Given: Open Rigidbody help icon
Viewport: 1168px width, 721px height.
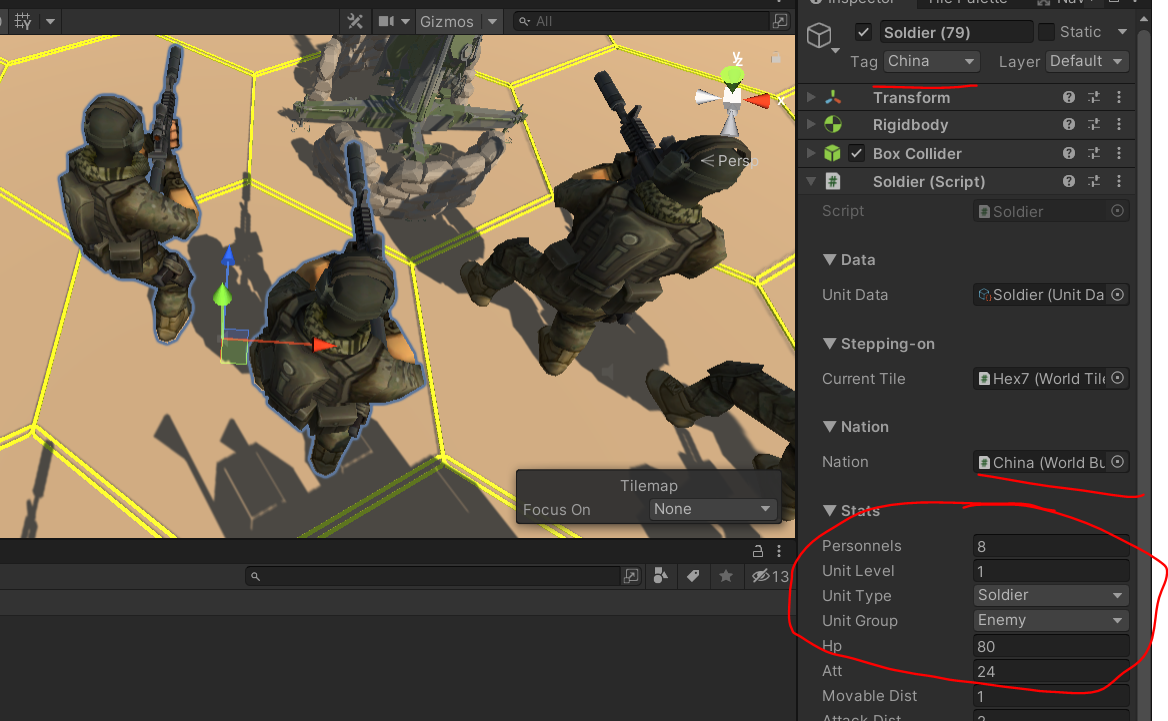Looking at the screenshot, I should (1069, 124).
